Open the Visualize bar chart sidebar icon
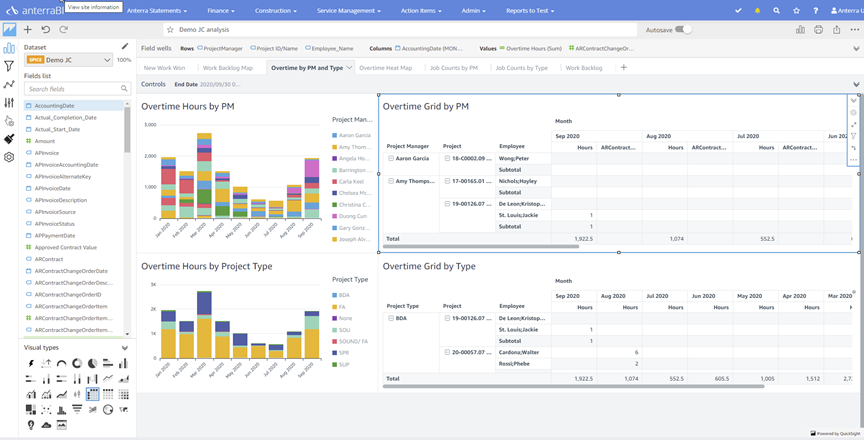864x440 pixels. (9, 48)
